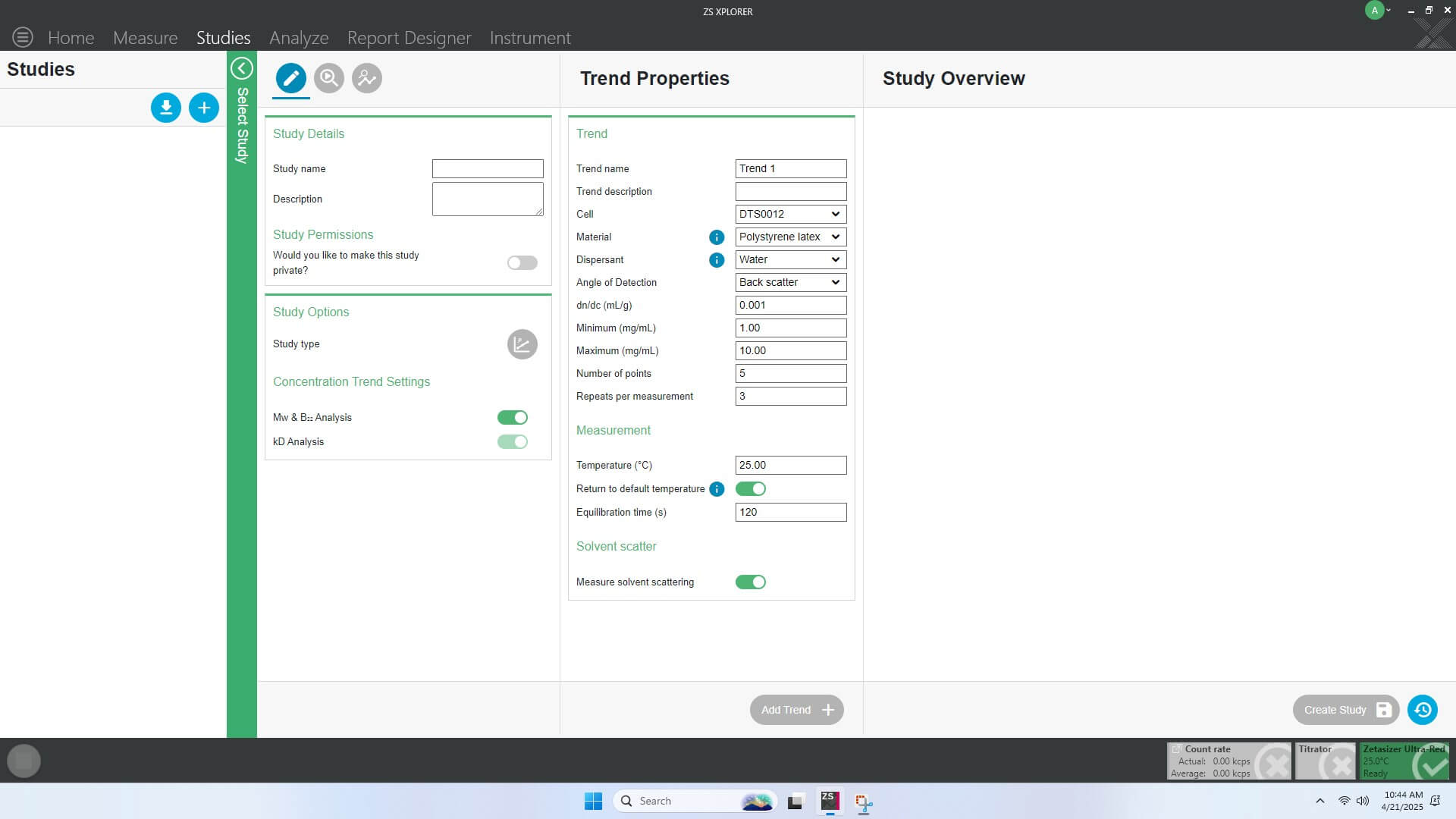Click the Create Study button

[1346, 710]
